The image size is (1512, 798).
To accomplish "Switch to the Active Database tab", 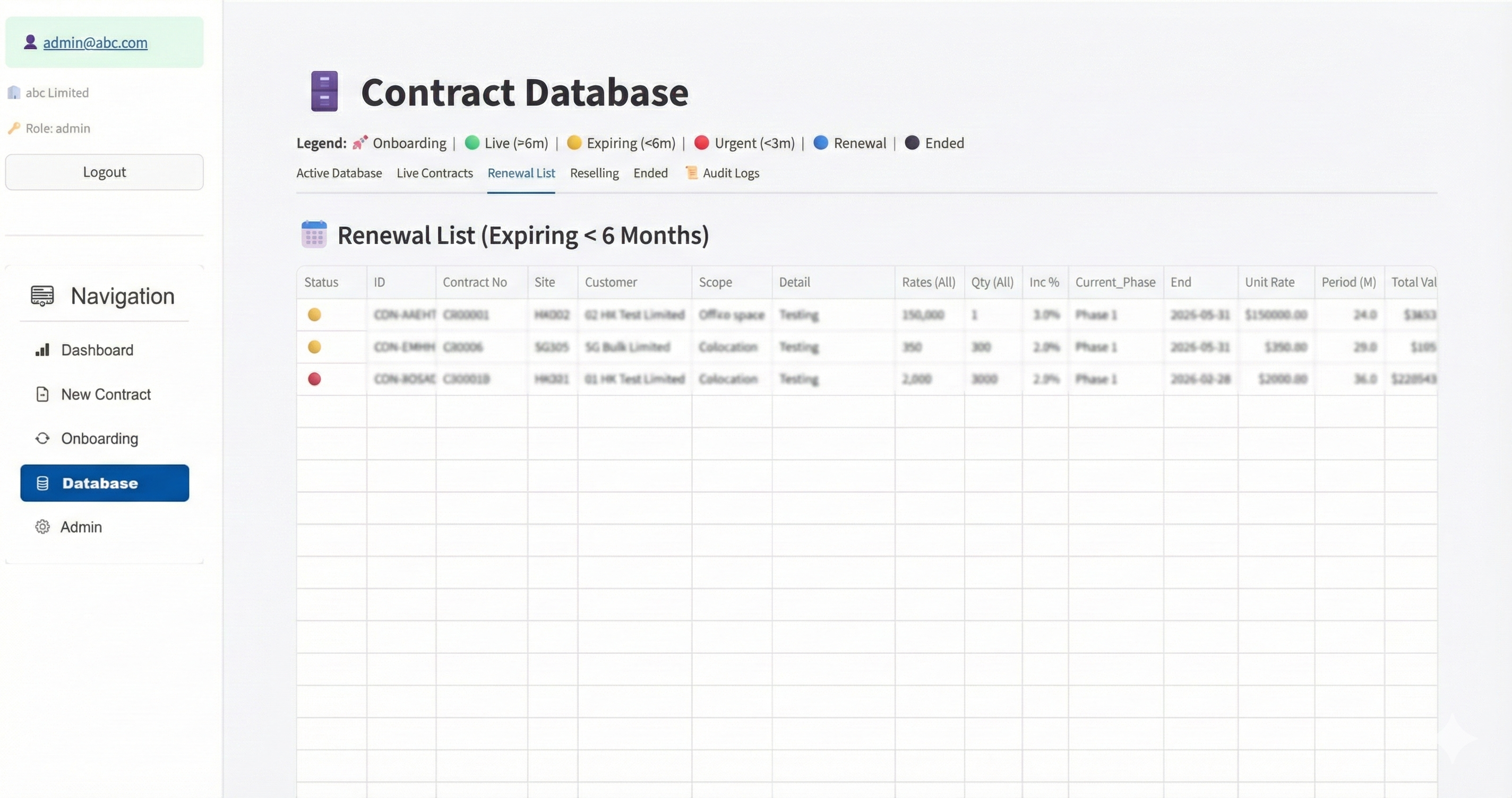I will coord(339,173).
